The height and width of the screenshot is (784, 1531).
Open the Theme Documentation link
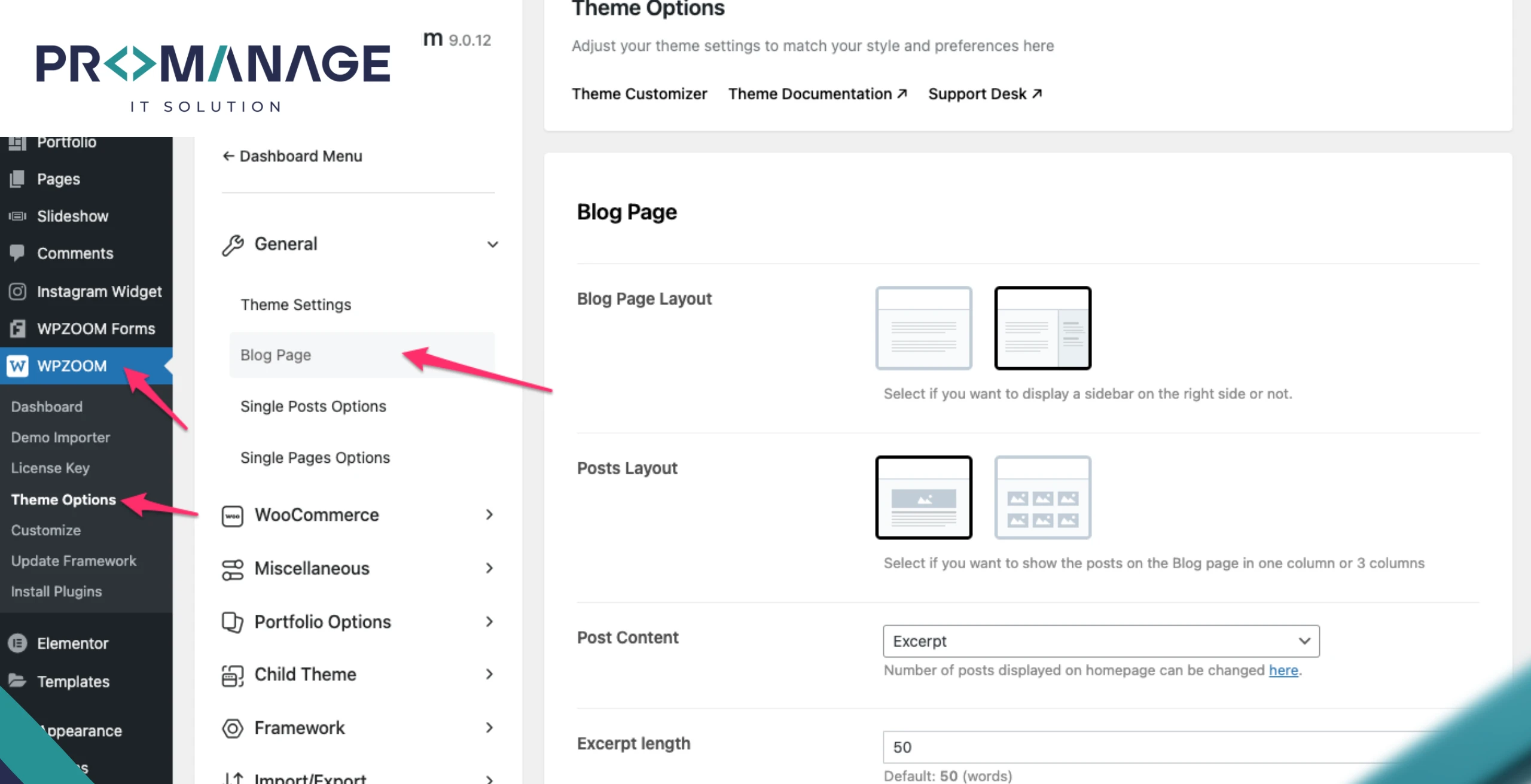tap(817, 94)
